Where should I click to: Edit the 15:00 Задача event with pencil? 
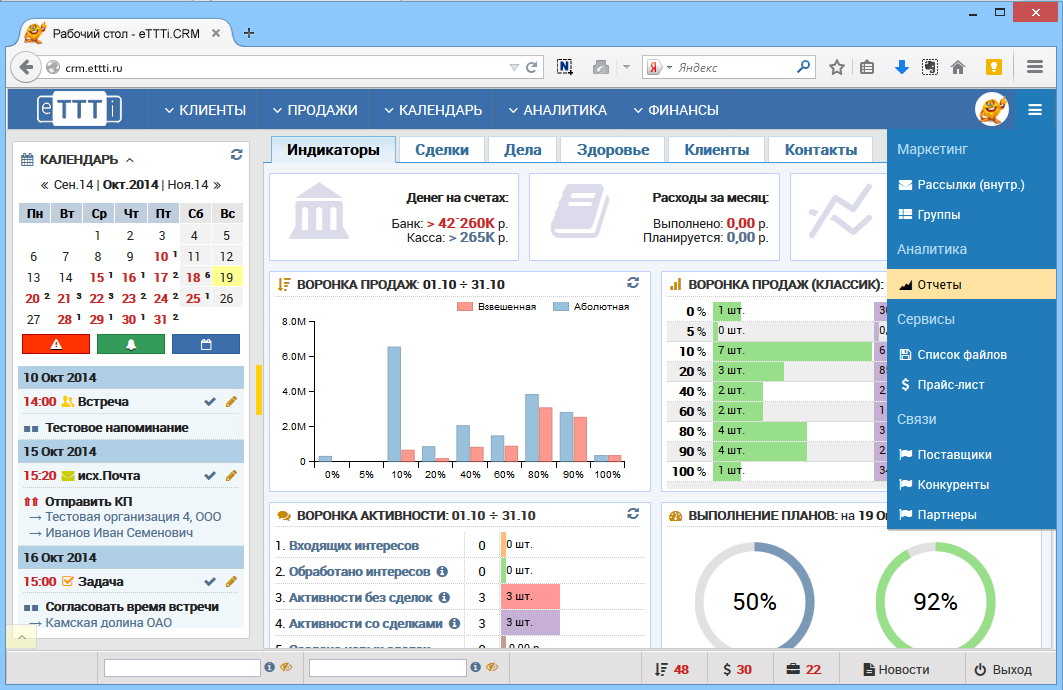231,581
